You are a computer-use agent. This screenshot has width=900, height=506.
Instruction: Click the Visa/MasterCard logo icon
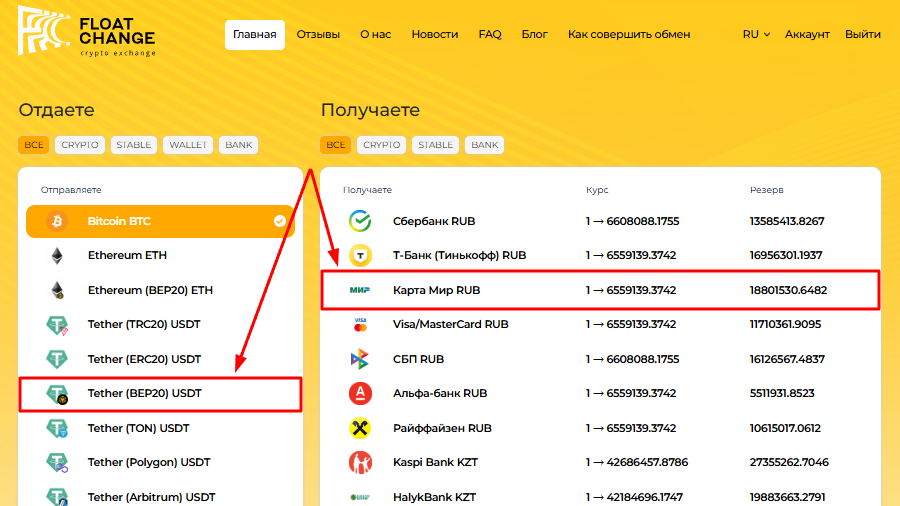[x=360, y=324]
